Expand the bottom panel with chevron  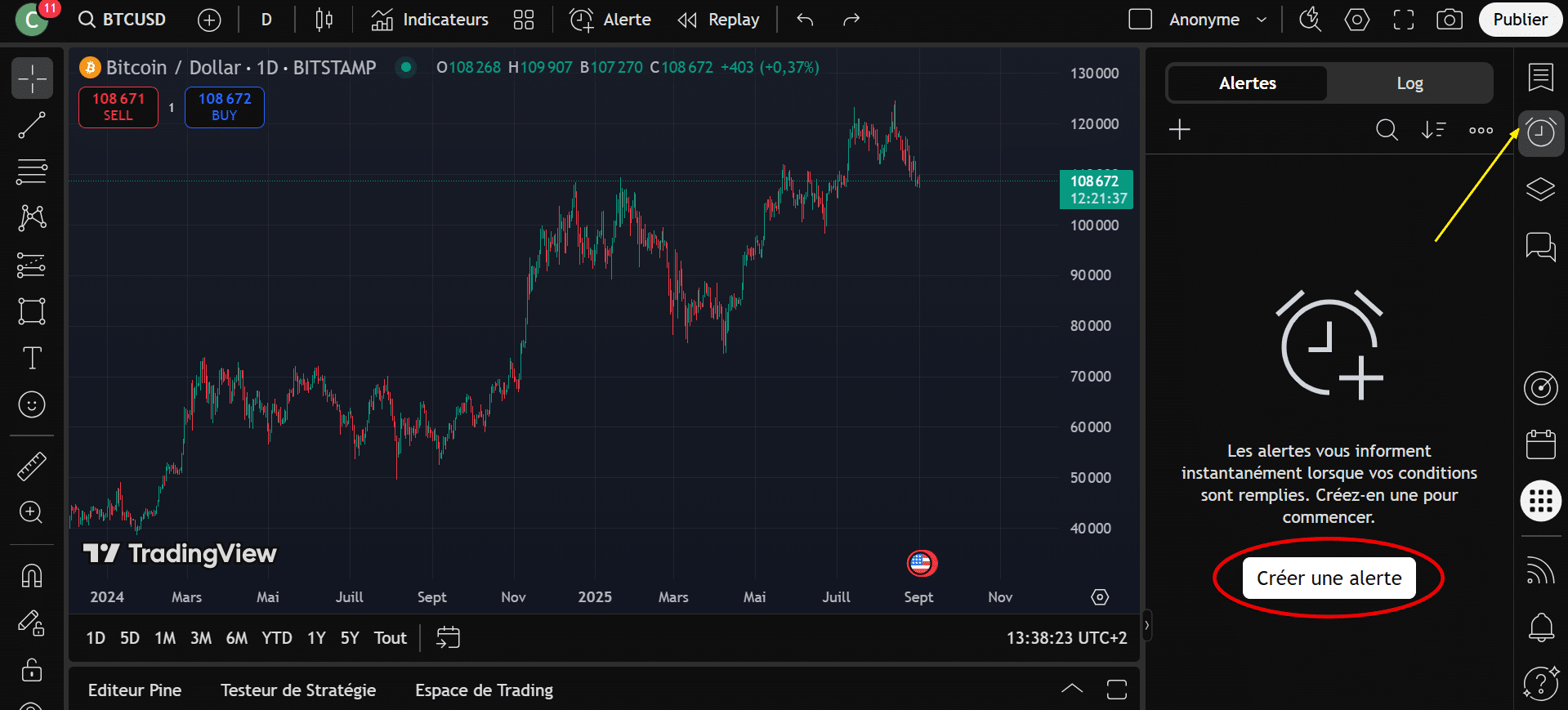pos(1071,690)
